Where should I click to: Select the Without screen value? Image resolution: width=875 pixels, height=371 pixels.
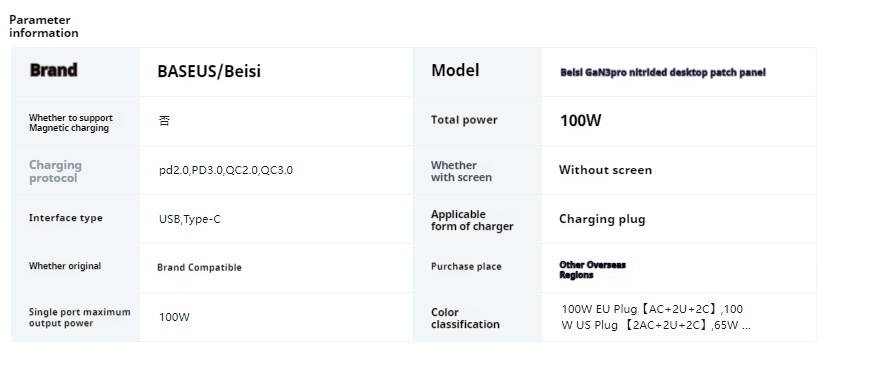point(605,170)
